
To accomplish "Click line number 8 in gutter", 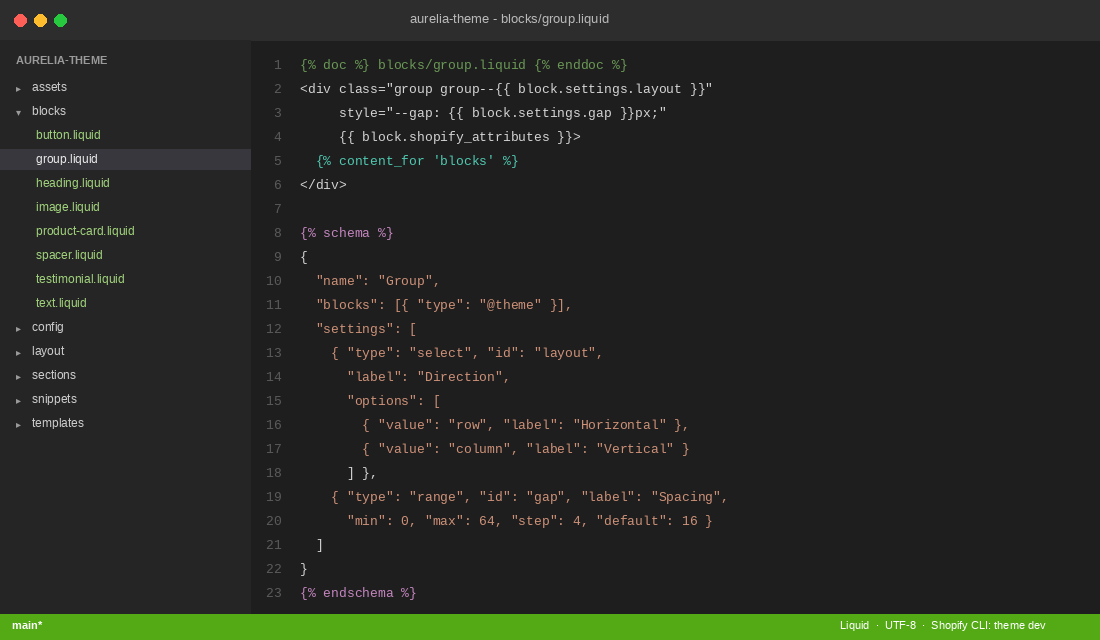I will pos(278,233).
